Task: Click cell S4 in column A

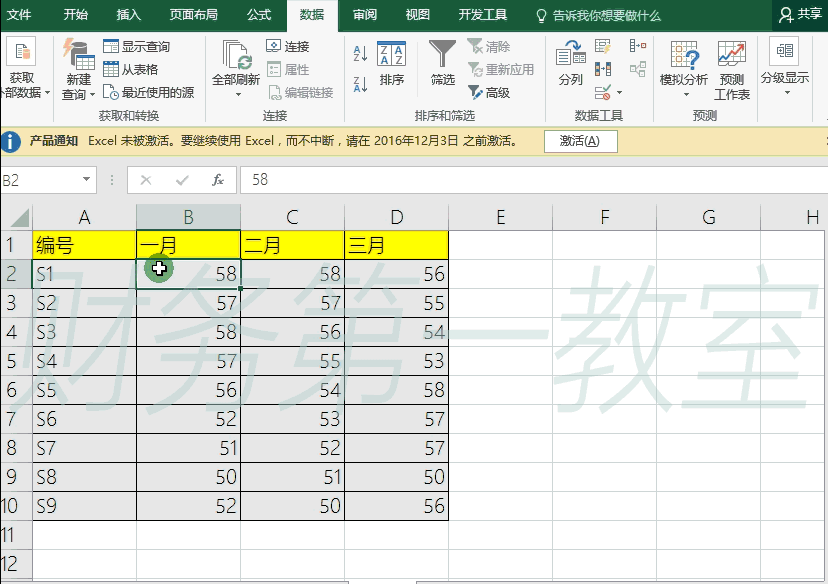Action: click(x=84, y=361)
